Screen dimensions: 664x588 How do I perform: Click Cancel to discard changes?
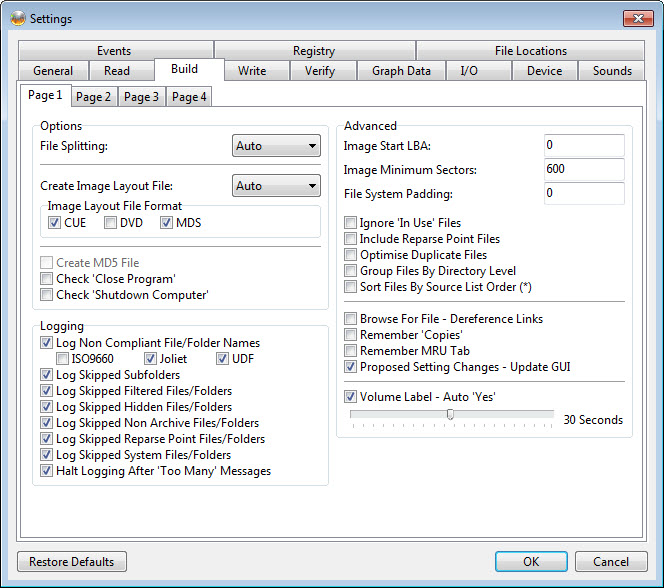pos(611,561)
